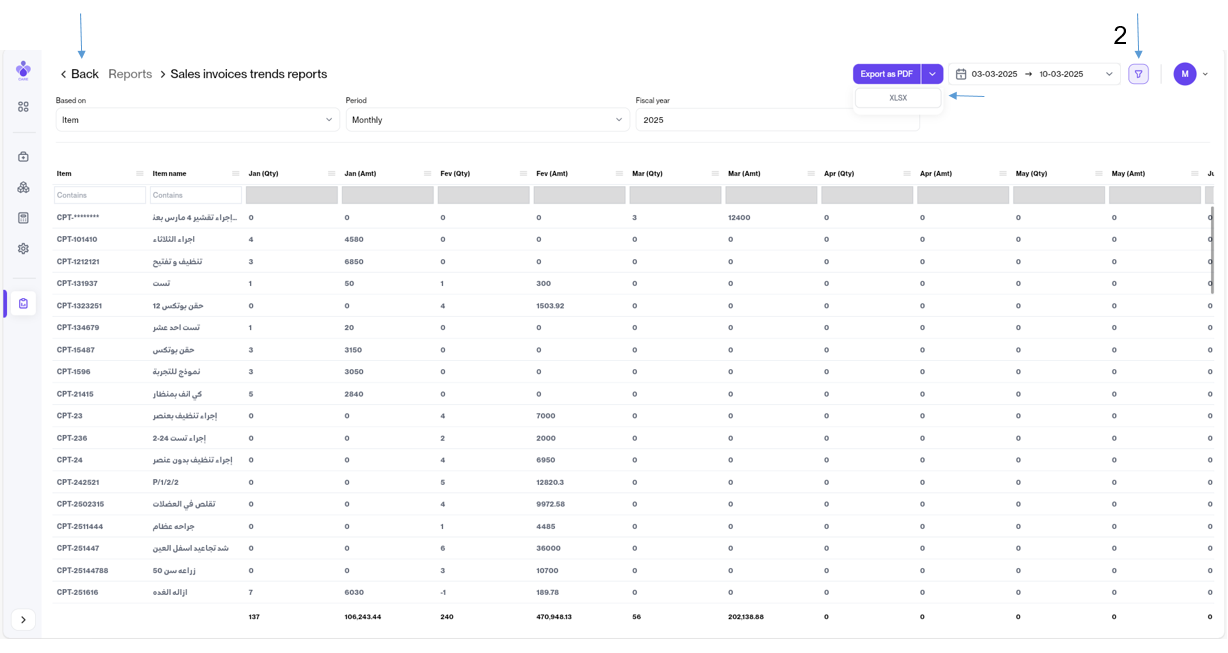1228x653 pixels.
Task: Click the medical kit sidebar icon
Action: coord(23,157)
